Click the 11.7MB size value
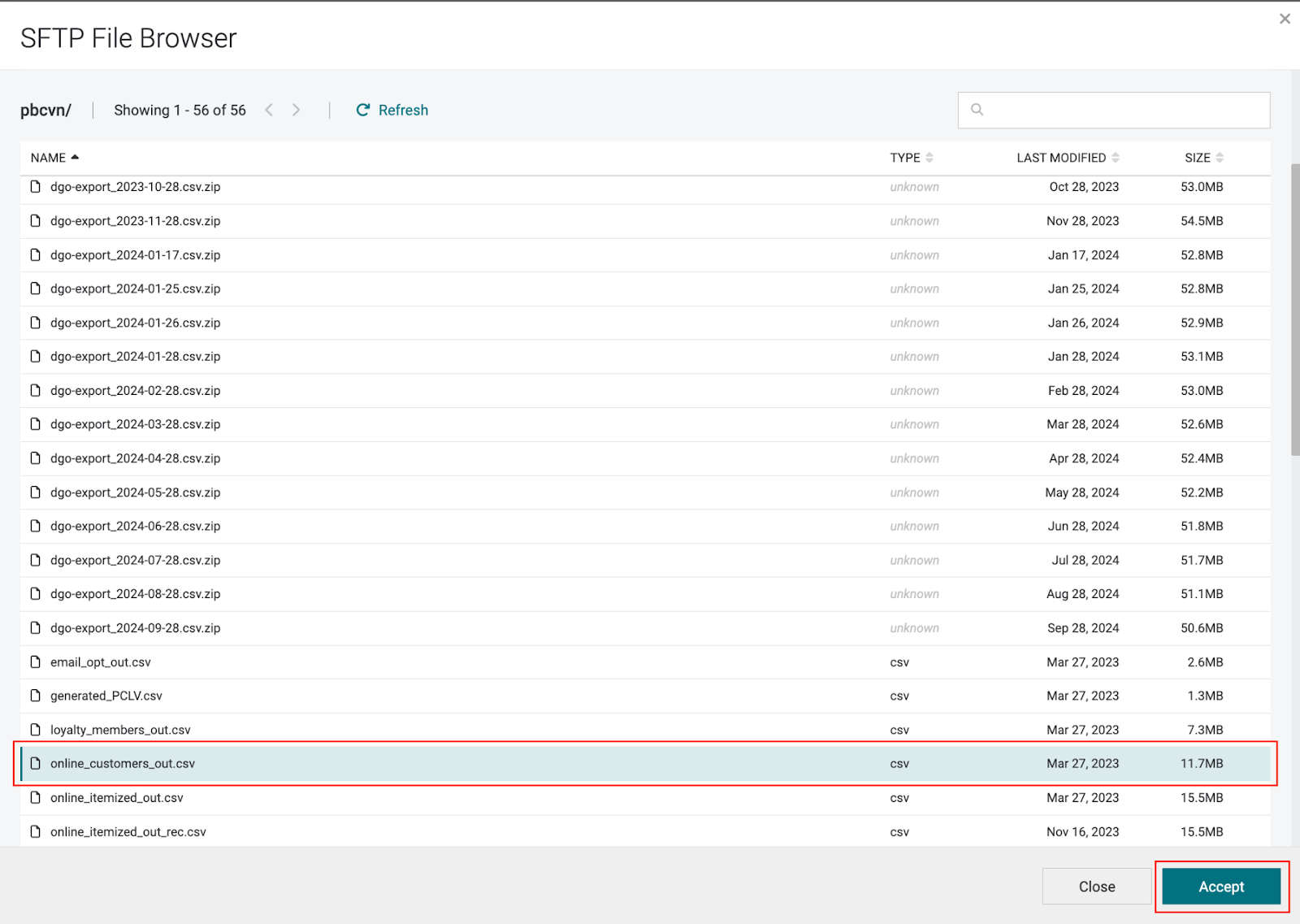 pos(1202,764)
